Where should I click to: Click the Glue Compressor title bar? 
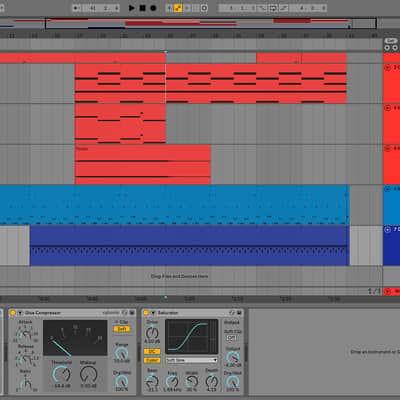[x=72, y=313]
